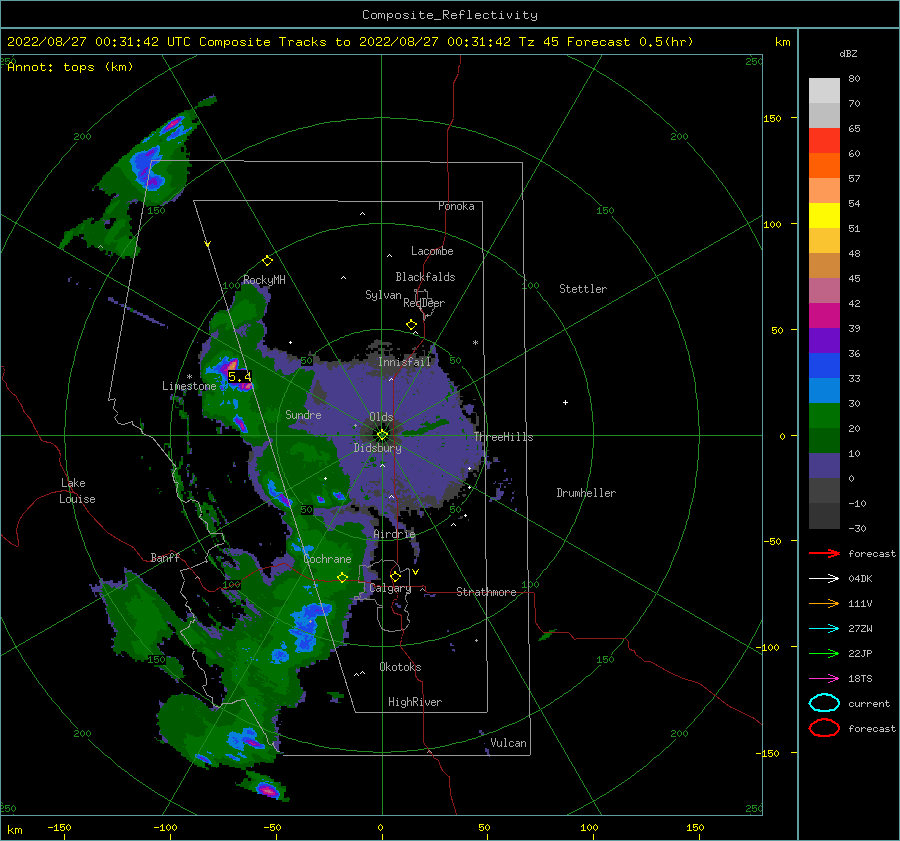This screenshot has height=841, width=900.
Task: Click the Sundre town label
Action: point(303,415)
